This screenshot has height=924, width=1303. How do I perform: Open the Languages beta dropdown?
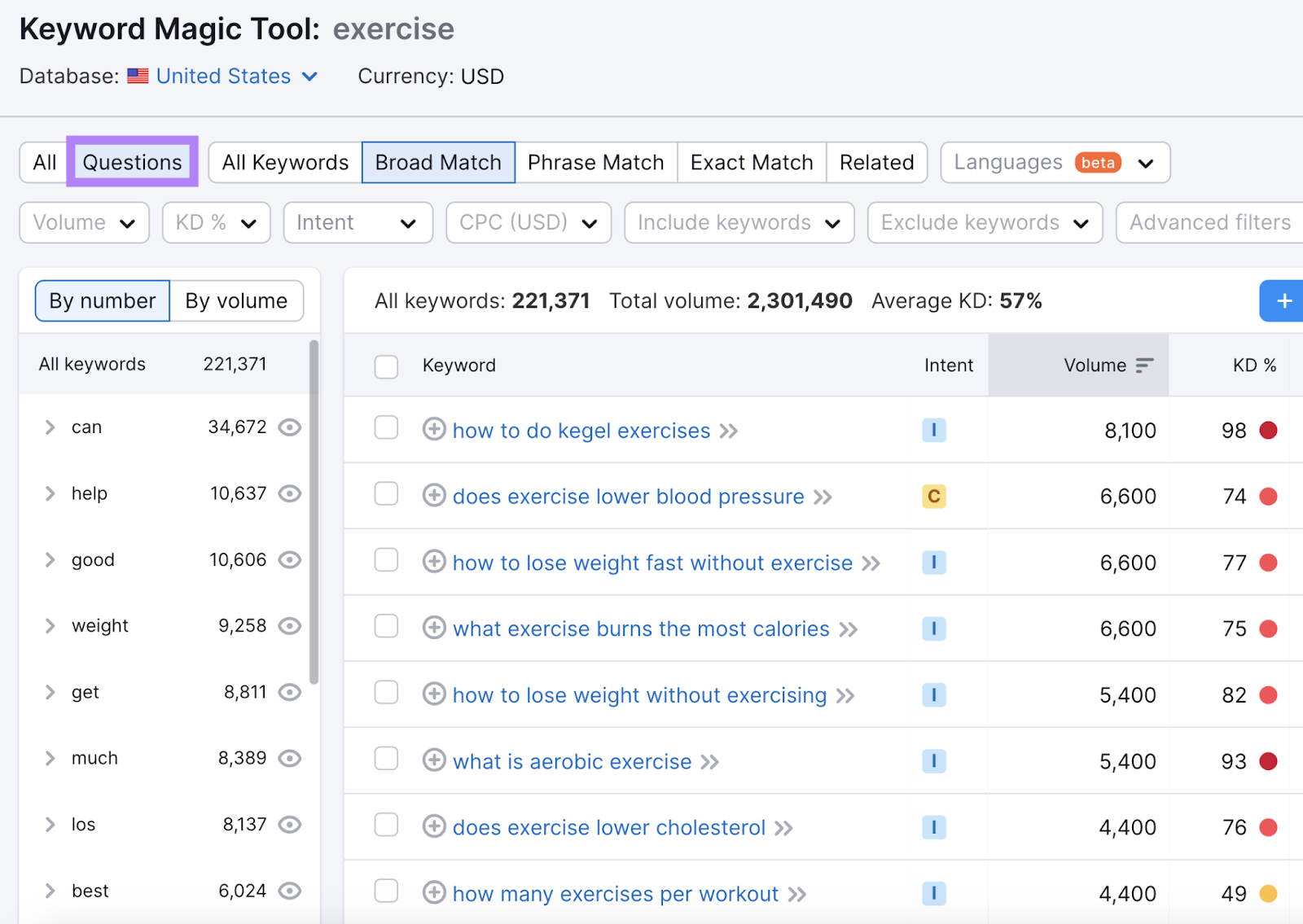click(1054, 162)
